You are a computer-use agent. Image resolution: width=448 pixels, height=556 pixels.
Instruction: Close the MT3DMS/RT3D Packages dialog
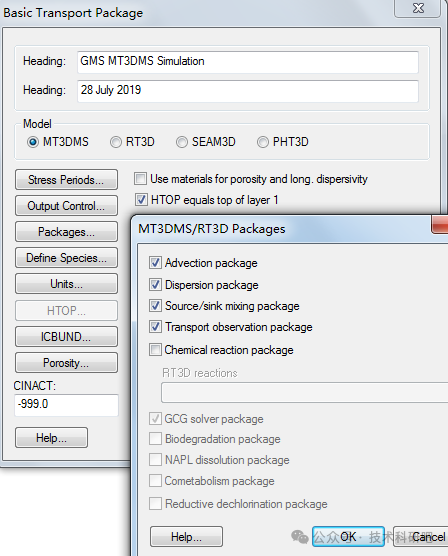(440, 224)
